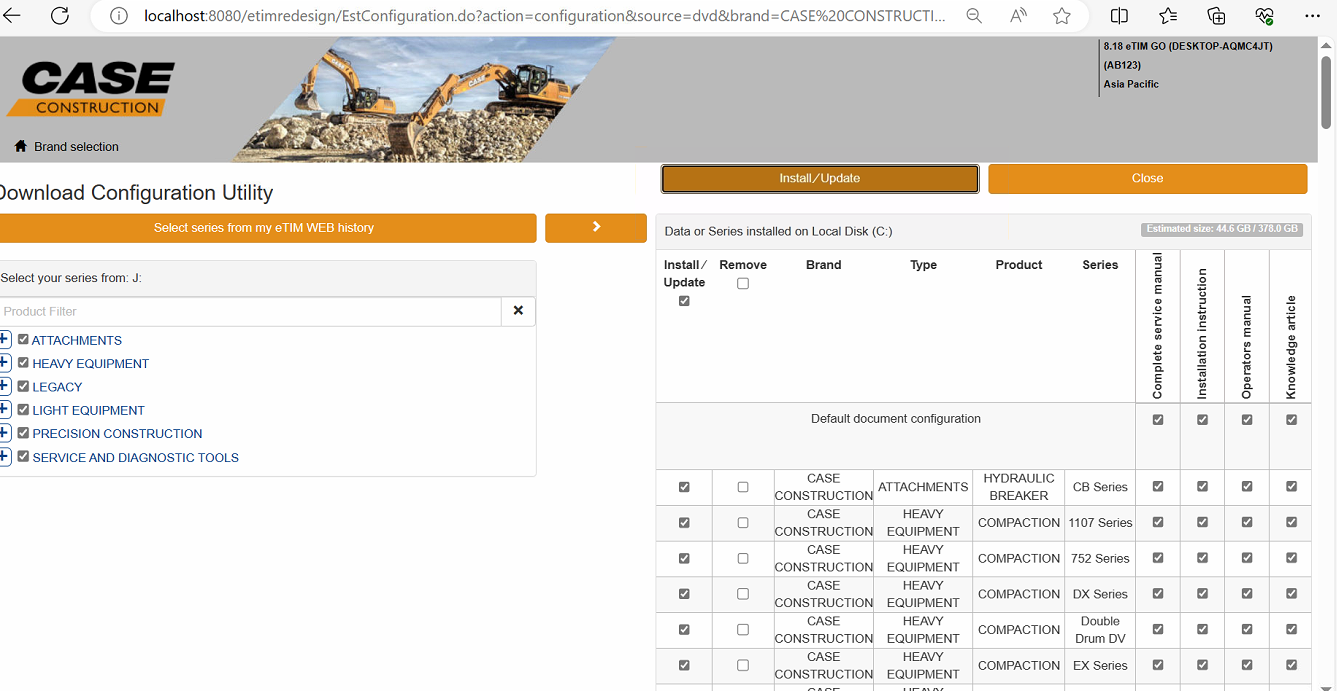Check Remove box for 1107 Series row

coord(742,523)
